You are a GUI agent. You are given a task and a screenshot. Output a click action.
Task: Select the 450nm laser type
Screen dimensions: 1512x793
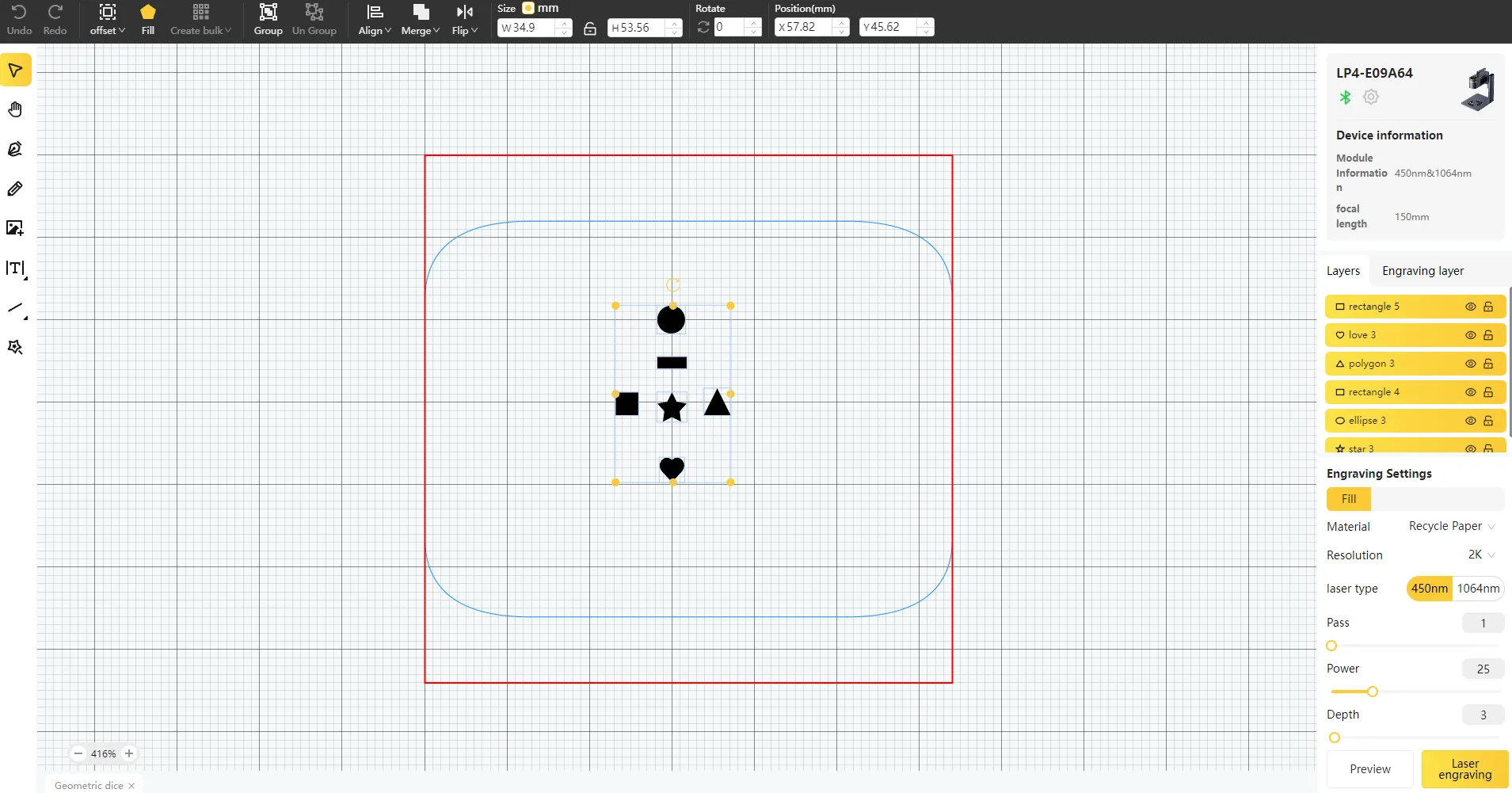click(x=1429, y=589)
